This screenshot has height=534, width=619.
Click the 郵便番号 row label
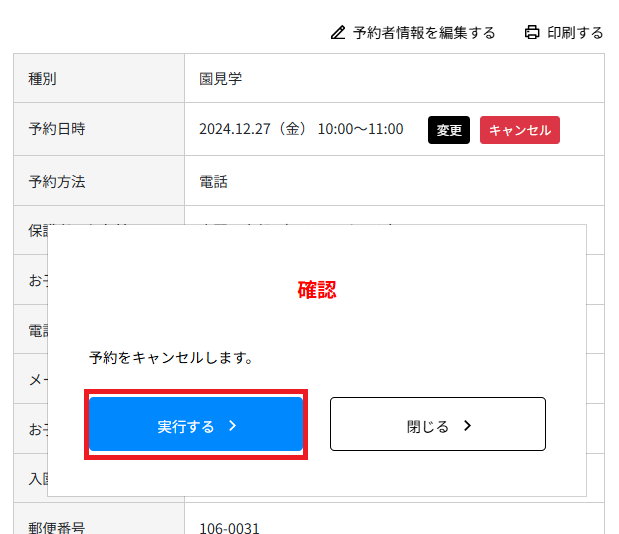tap(57, 527)
